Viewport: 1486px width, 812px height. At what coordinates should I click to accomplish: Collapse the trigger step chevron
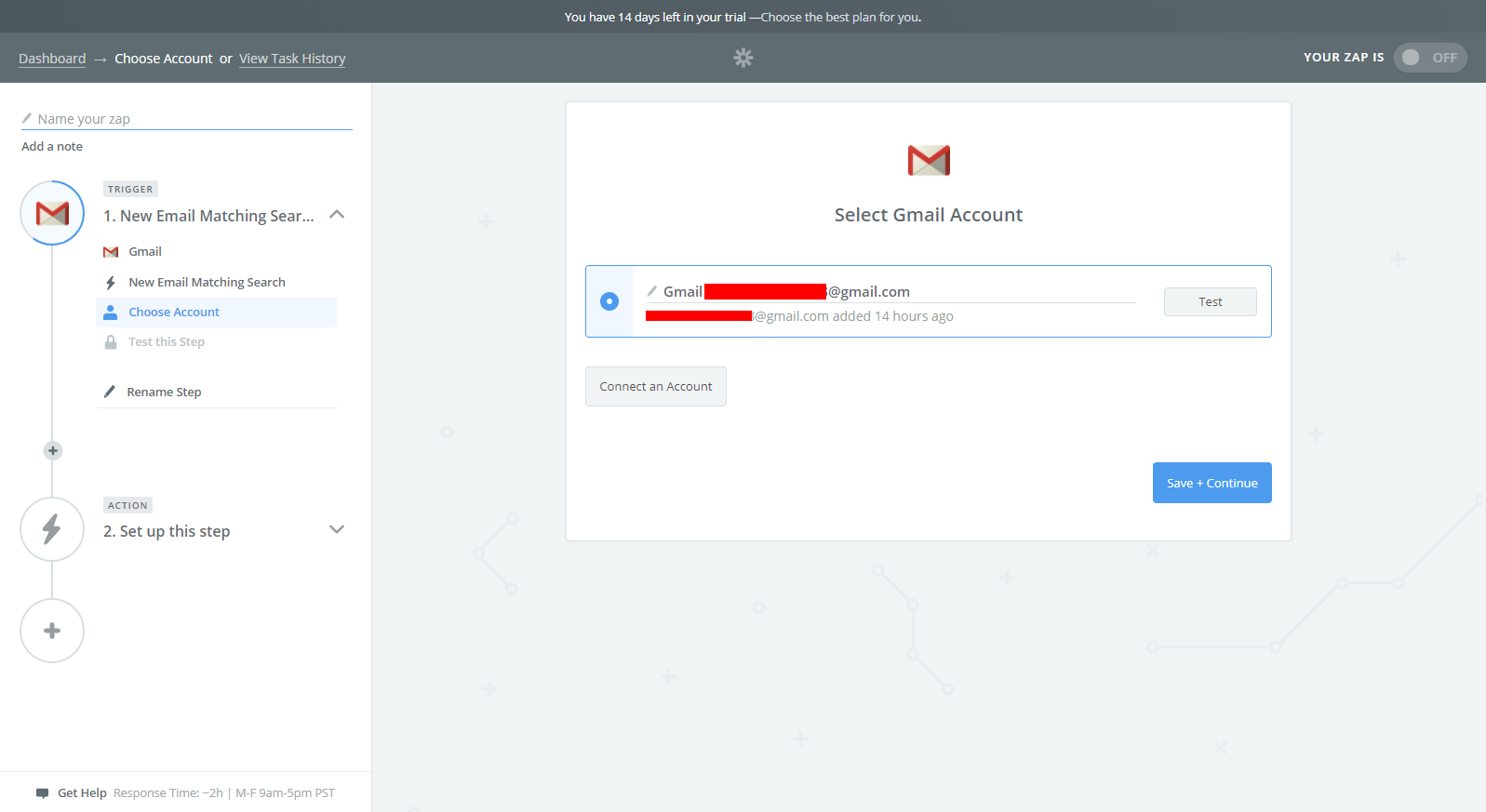pos(337,215)
